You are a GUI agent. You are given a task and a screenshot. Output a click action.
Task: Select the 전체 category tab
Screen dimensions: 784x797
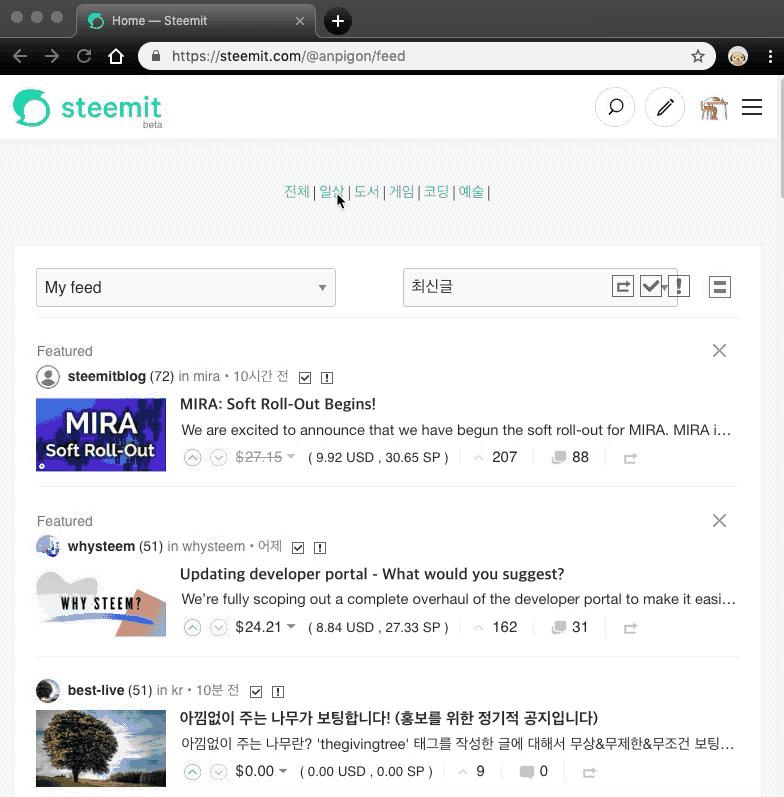297,192
